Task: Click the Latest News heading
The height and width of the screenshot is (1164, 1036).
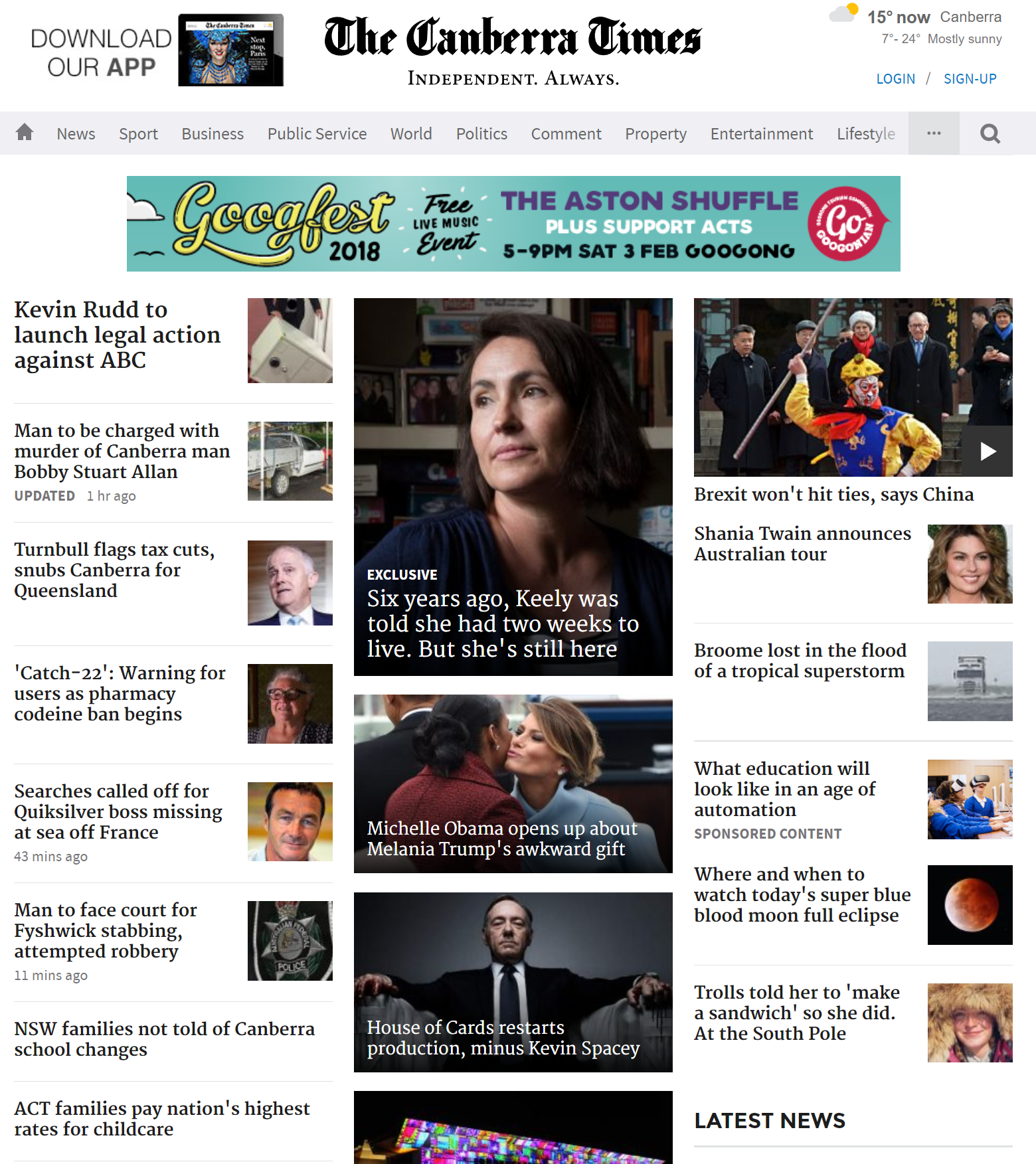Action: [770, 1121]
